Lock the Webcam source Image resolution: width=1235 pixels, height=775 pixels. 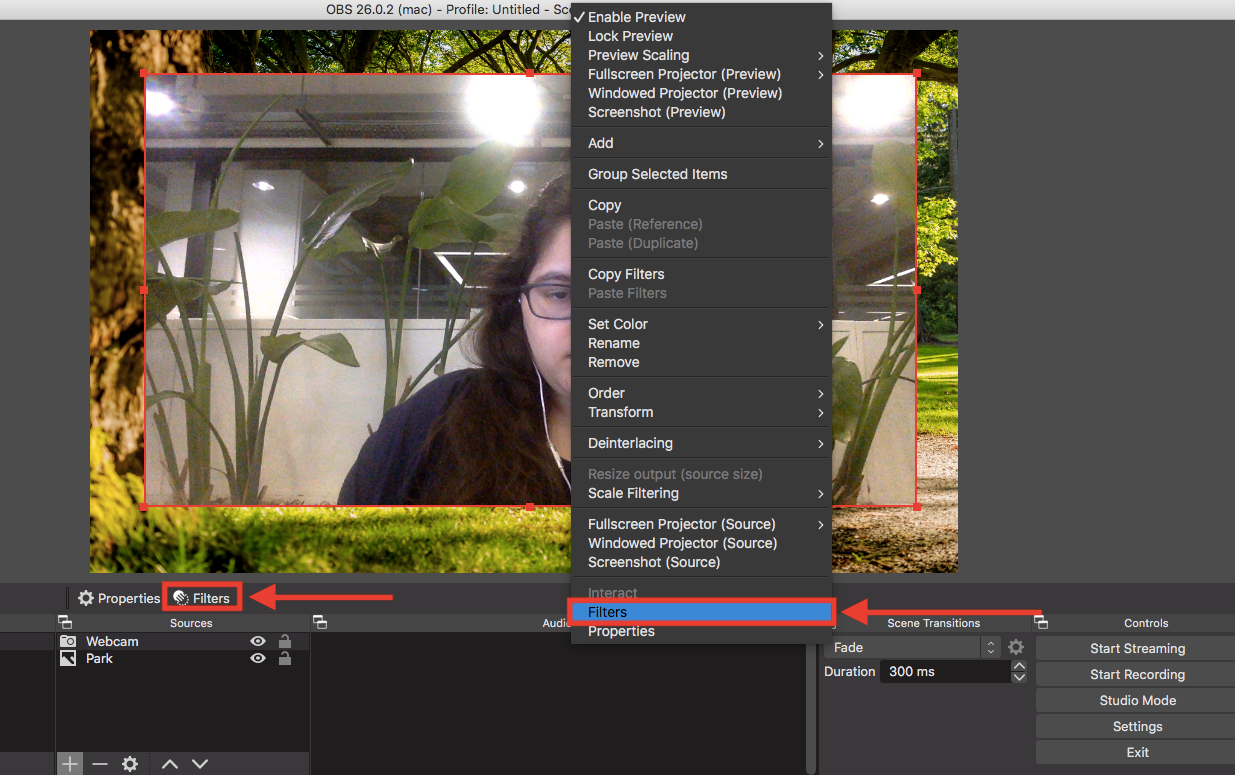click(x=285, y=641)
